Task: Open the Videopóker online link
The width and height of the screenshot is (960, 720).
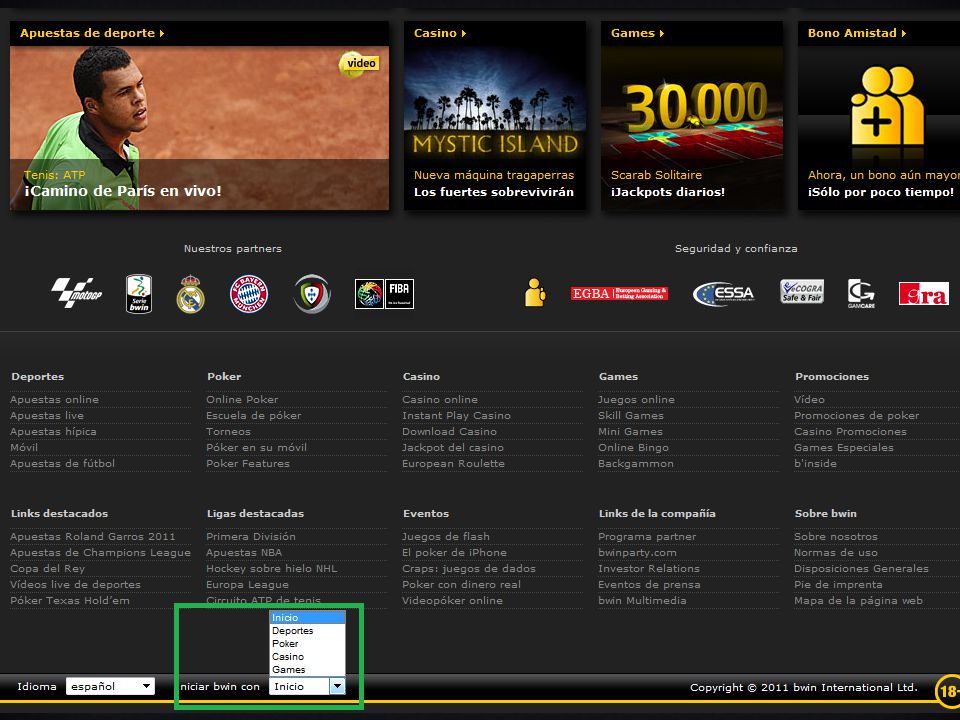Action: coord(452,601)
